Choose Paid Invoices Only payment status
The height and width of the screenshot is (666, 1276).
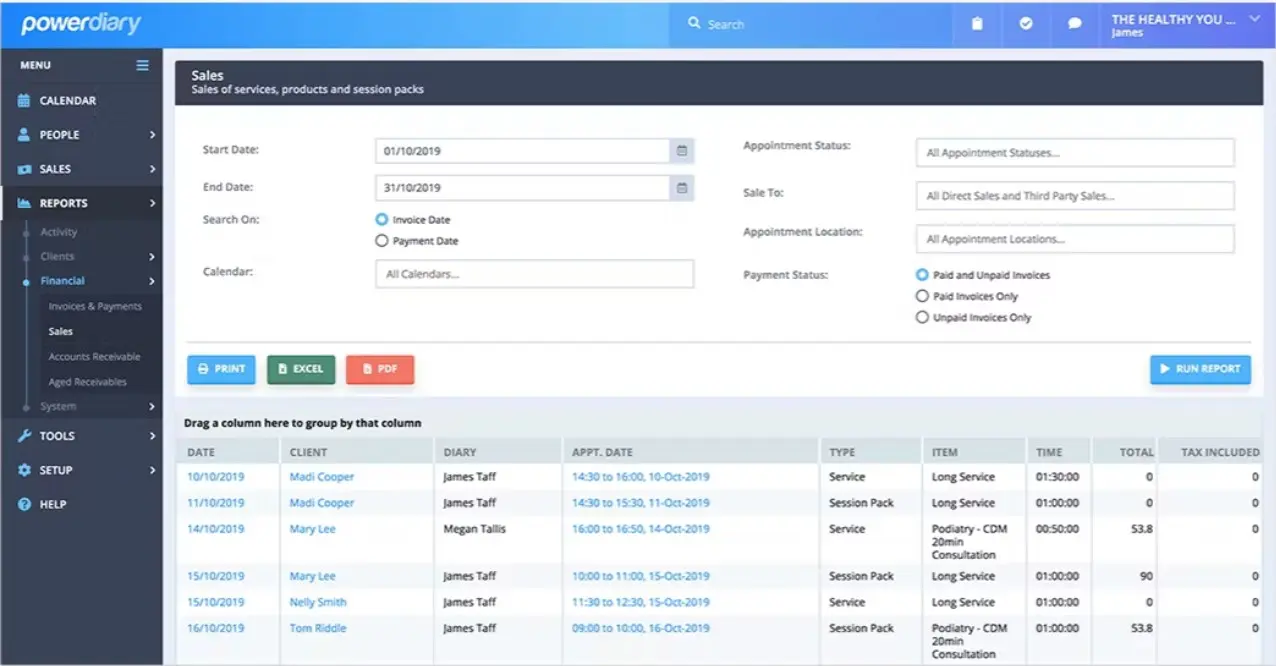coord(921,295)
